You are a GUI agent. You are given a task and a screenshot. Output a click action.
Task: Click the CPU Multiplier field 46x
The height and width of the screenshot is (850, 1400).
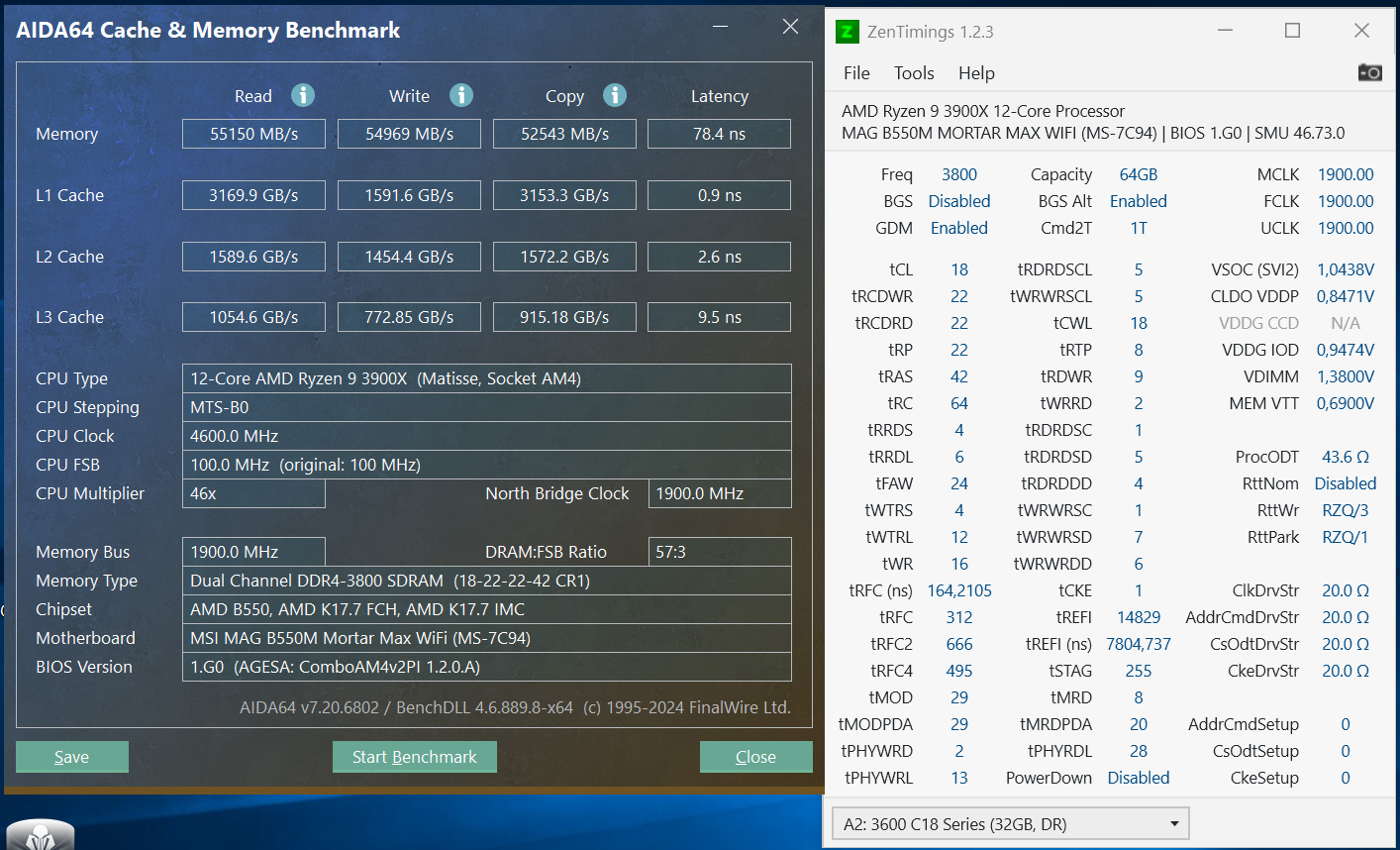tap(253, 493)
